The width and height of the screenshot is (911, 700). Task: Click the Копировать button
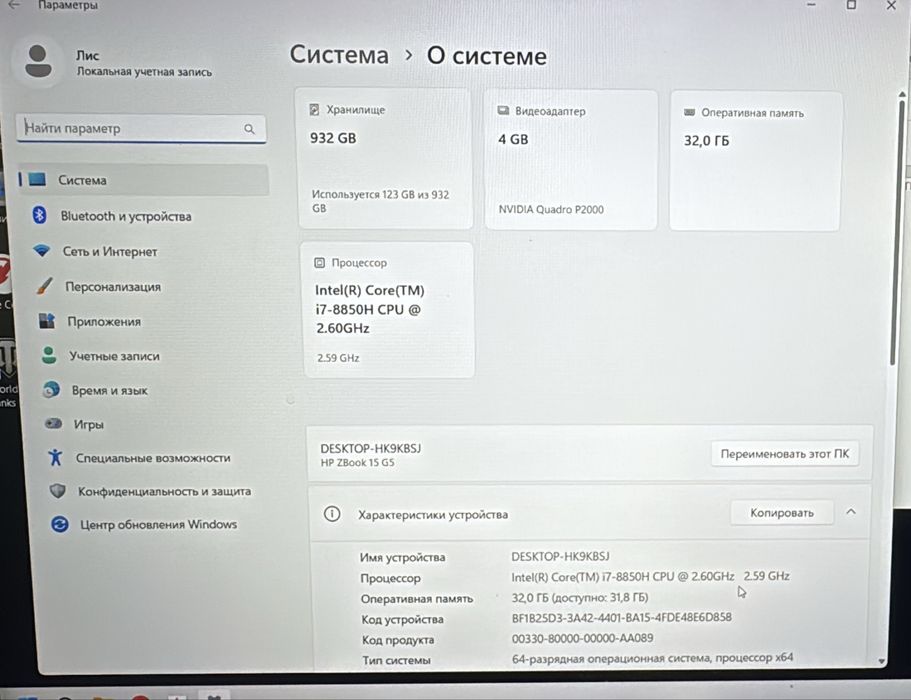pyautogui.click(x=781, y=513)
